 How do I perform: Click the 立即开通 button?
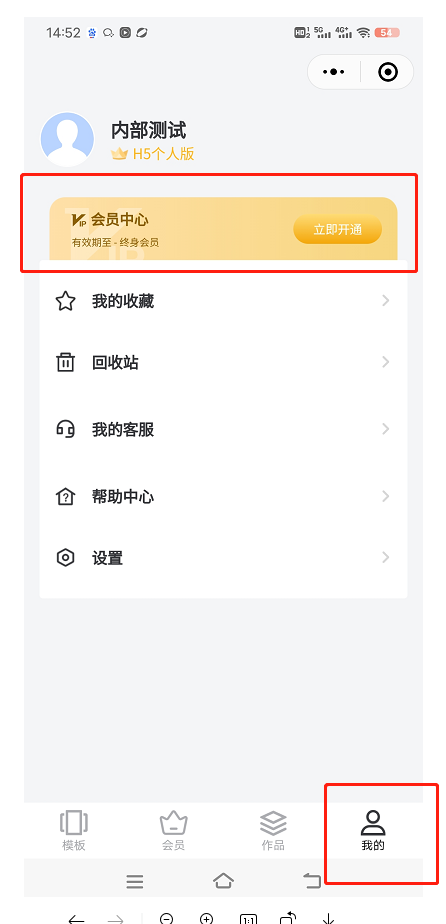pyautogui.click(x=338, y=229)
